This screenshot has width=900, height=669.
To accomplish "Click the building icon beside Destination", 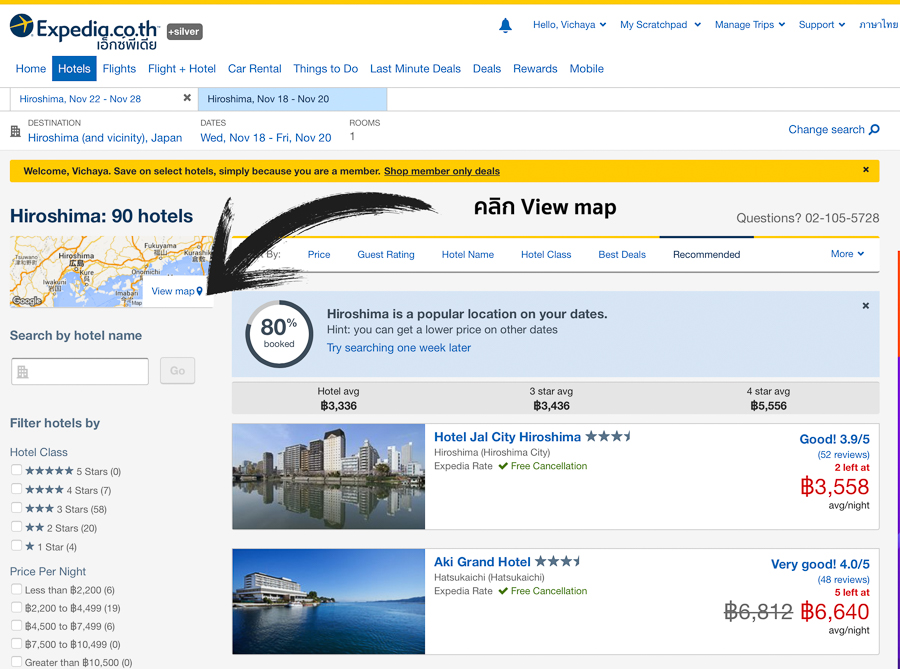I will point(15,131).
